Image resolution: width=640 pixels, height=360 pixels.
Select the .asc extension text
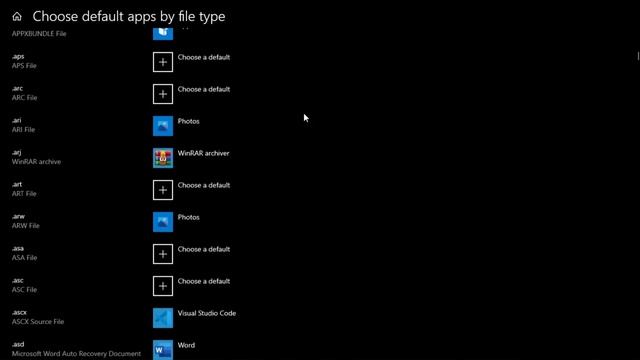[18, 280]
